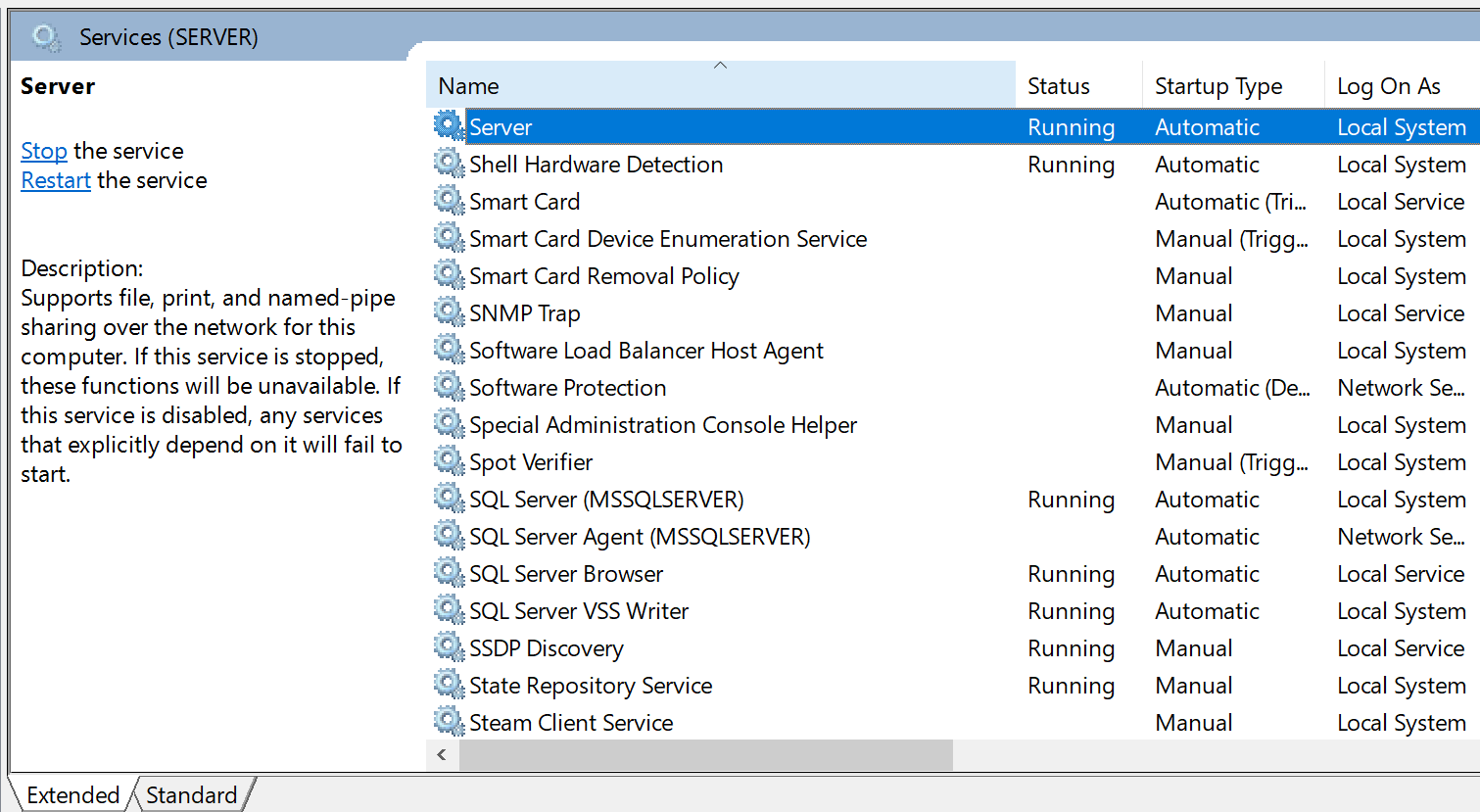Click the State Repository Service gear icon
Viewport: 1480px width, 812px height.
point(448,685)
